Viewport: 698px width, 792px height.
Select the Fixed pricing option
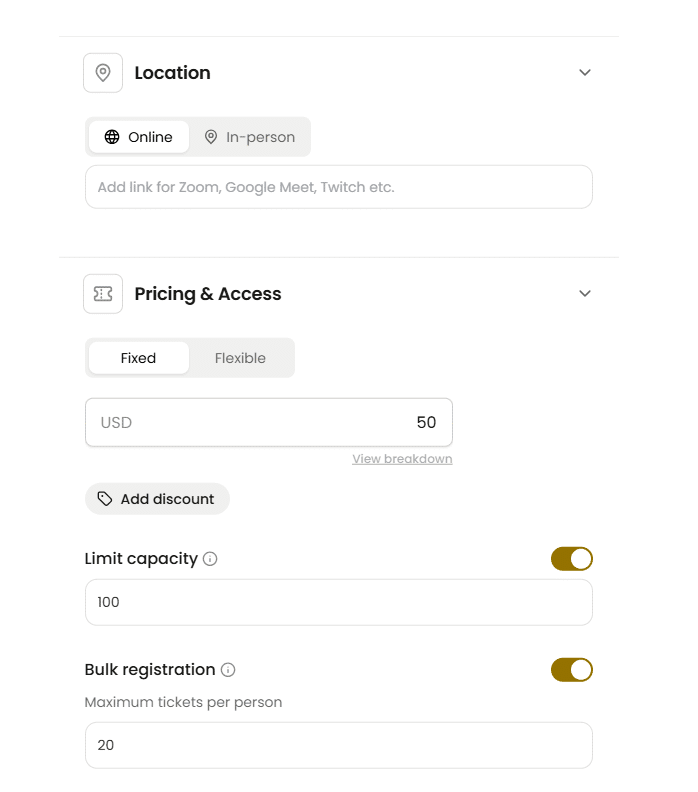[138, 358]
